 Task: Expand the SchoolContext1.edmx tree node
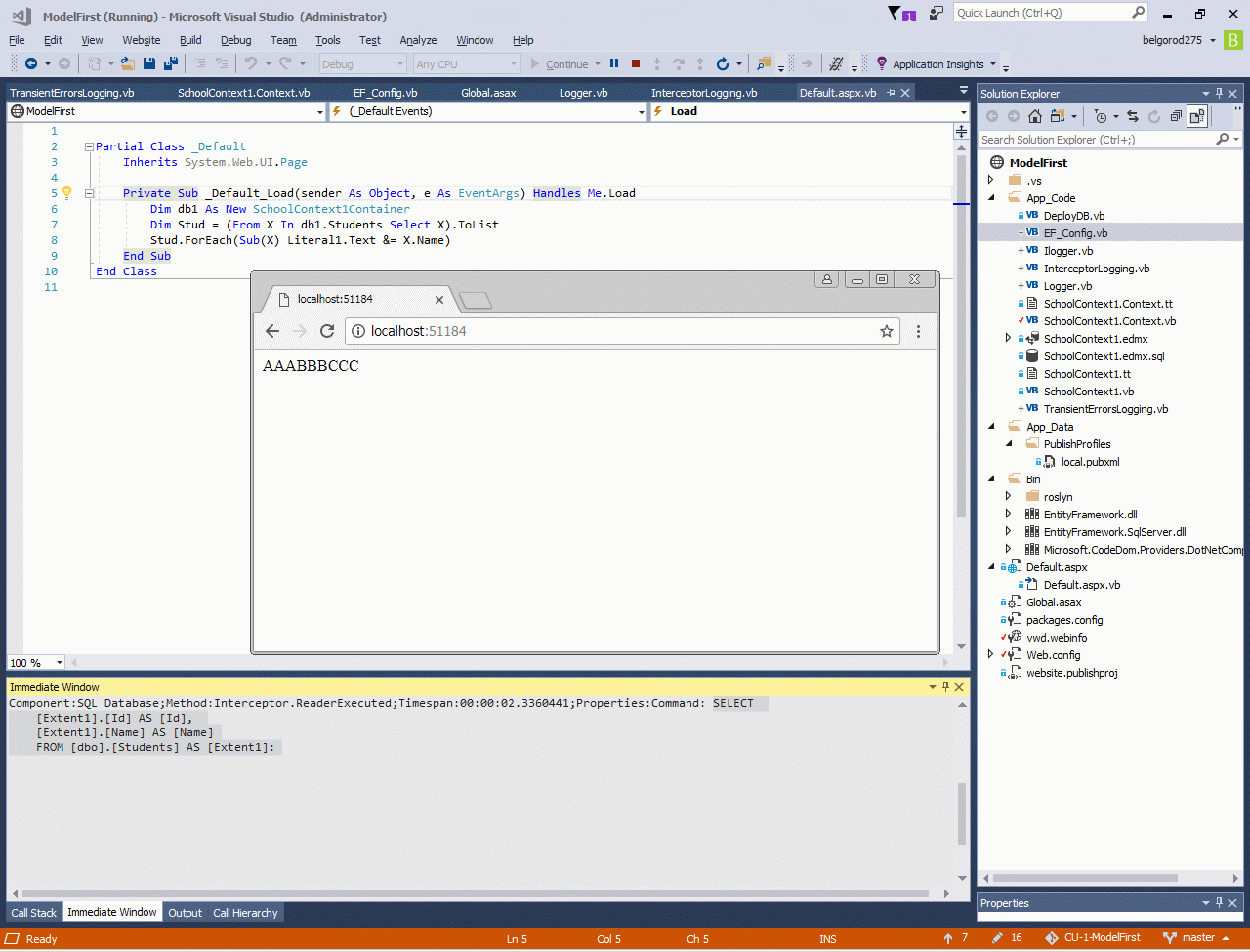point(1009,339)
